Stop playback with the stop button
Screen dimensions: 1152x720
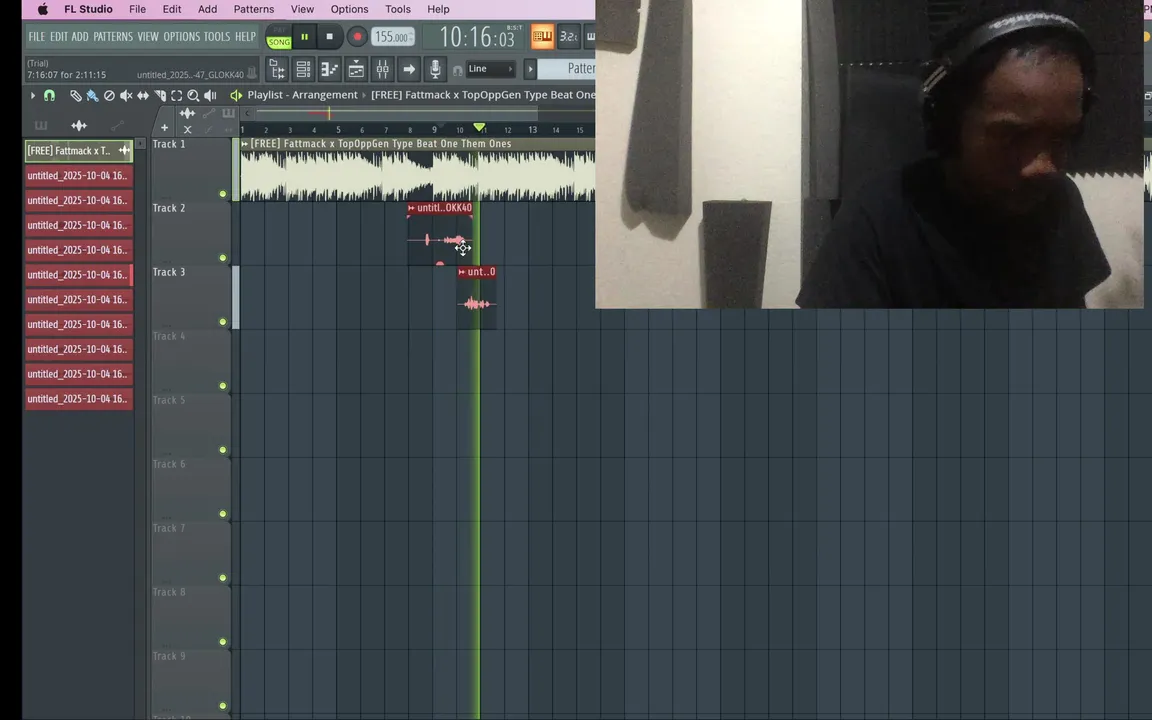[x=329, y=37]
